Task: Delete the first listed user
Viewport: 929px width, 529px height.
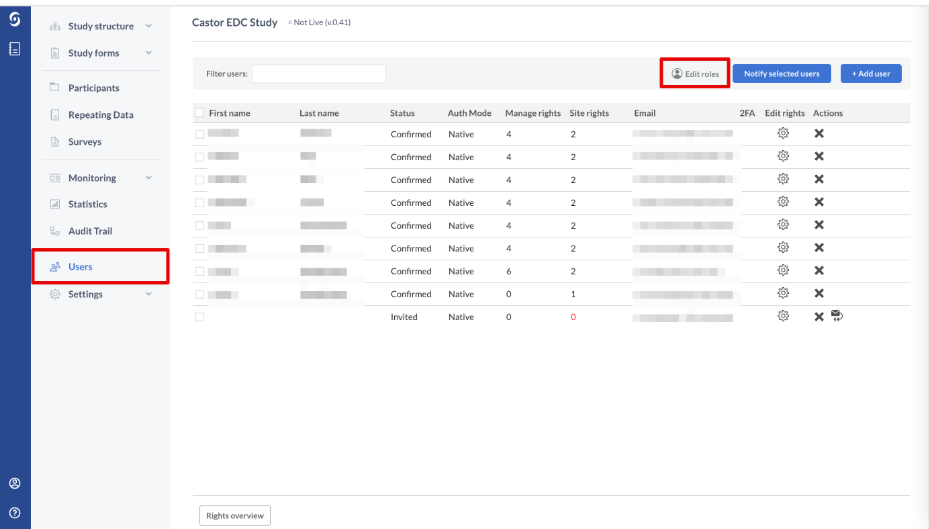Action: point(819,133)
